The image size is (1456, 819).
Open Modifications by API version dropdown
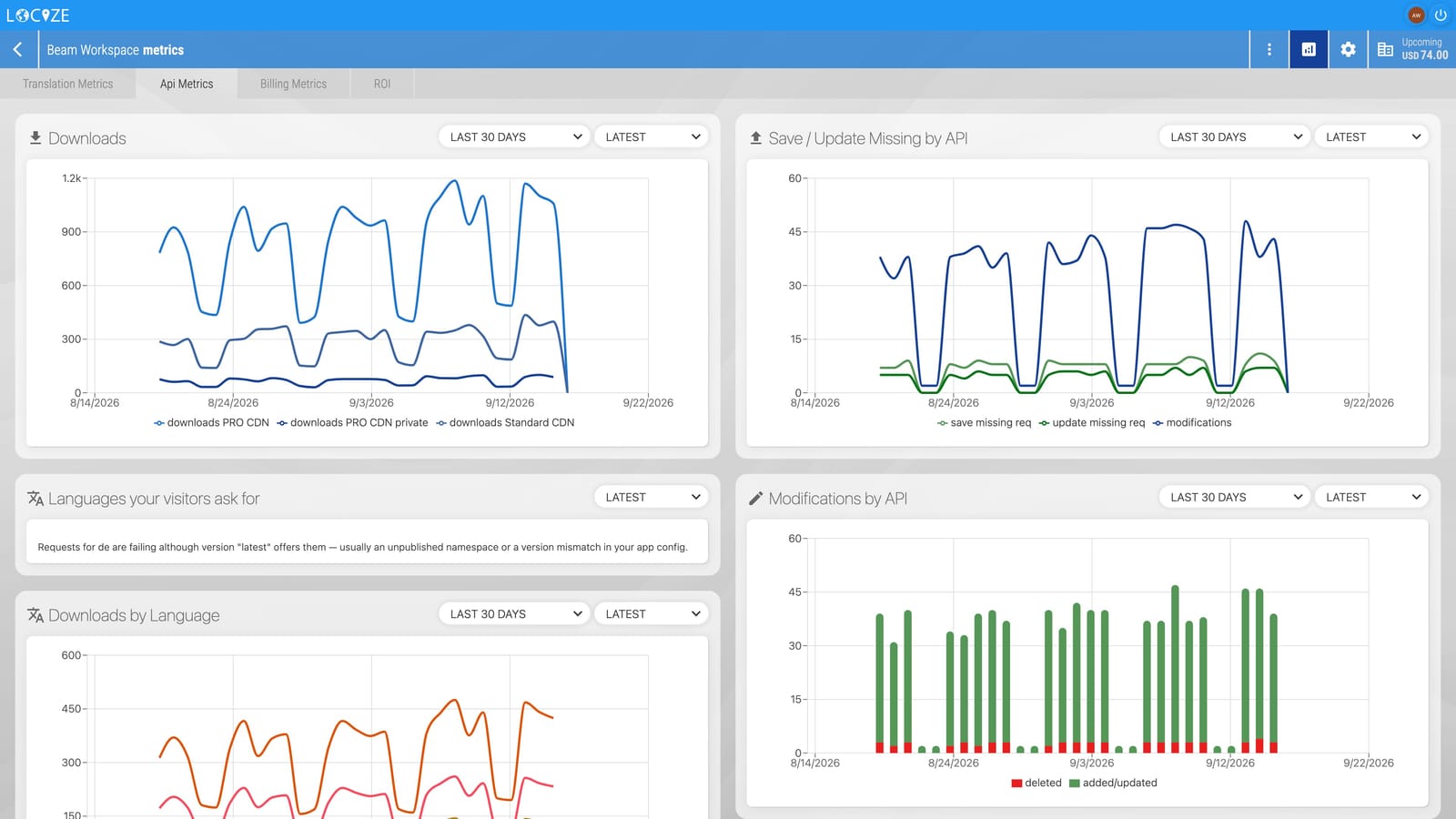coord(1371,498)
